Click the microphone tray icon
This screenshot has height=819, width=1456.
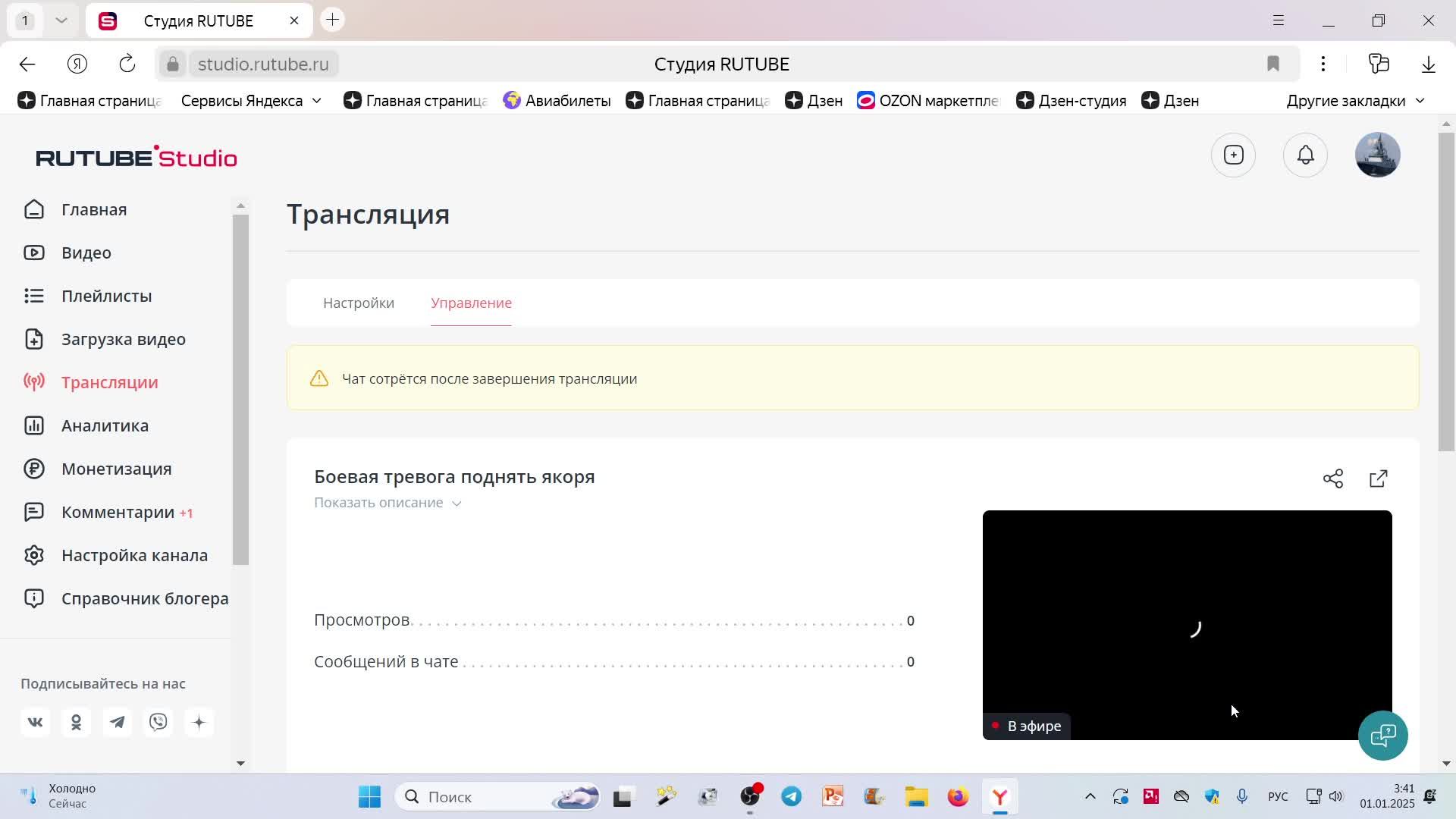tap(1241, 796)
